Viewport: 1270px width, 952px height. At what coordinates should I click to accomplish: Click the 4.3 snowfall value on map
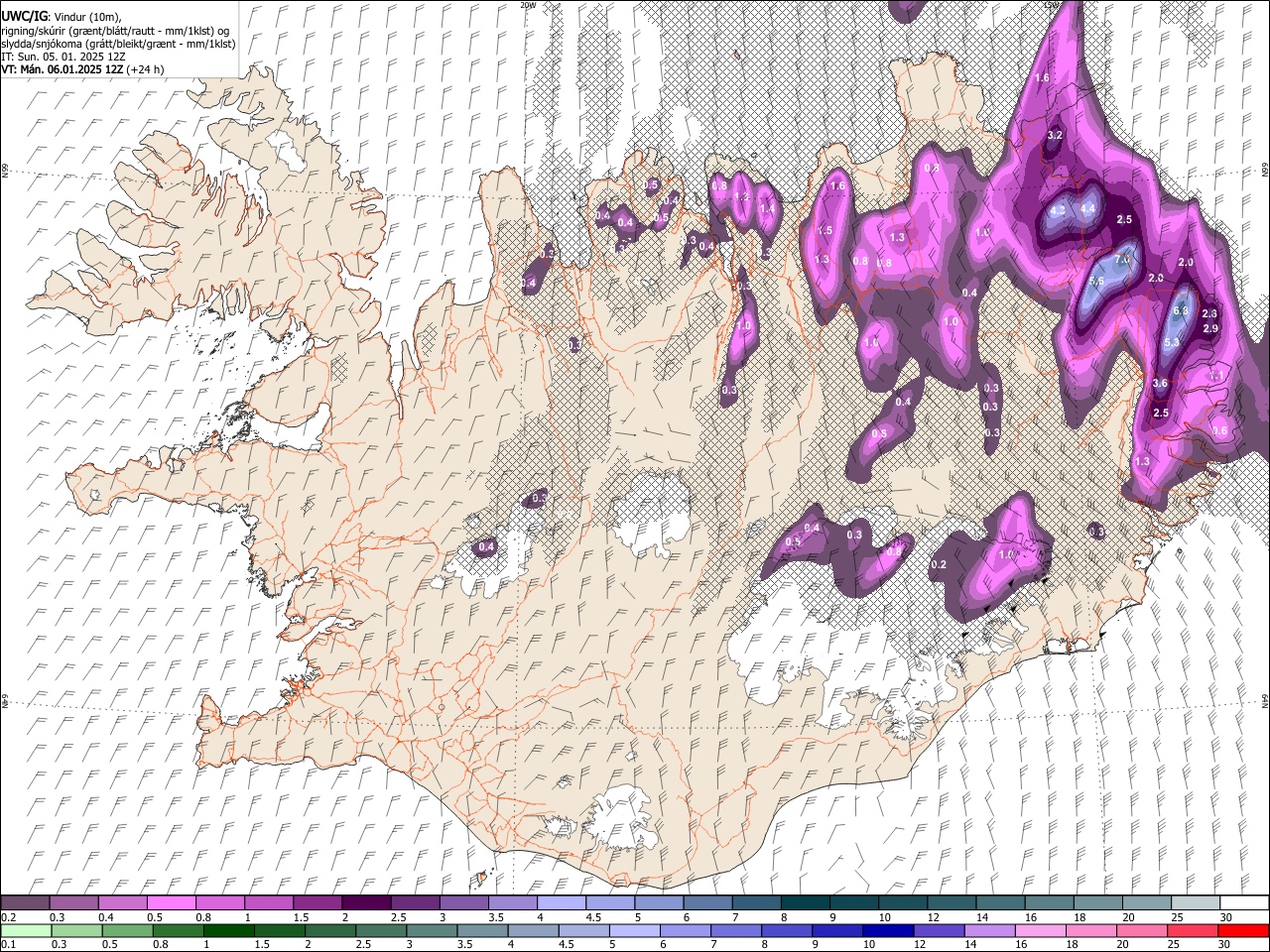point(1058,210)
